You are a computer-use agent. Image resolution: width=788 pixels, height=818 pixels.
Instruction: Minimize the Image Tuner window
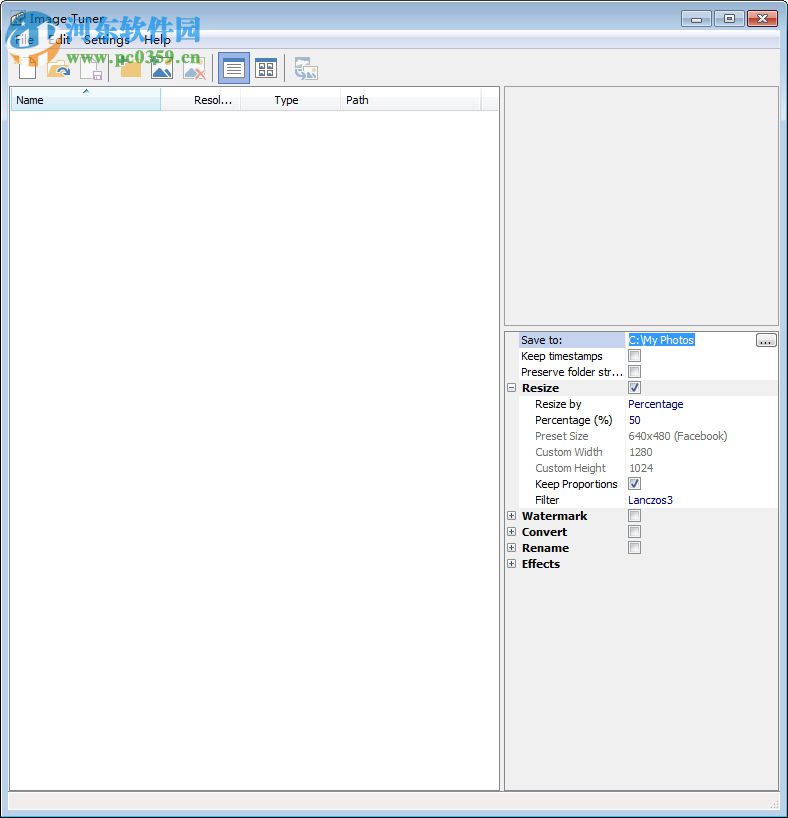coord(697,19)
